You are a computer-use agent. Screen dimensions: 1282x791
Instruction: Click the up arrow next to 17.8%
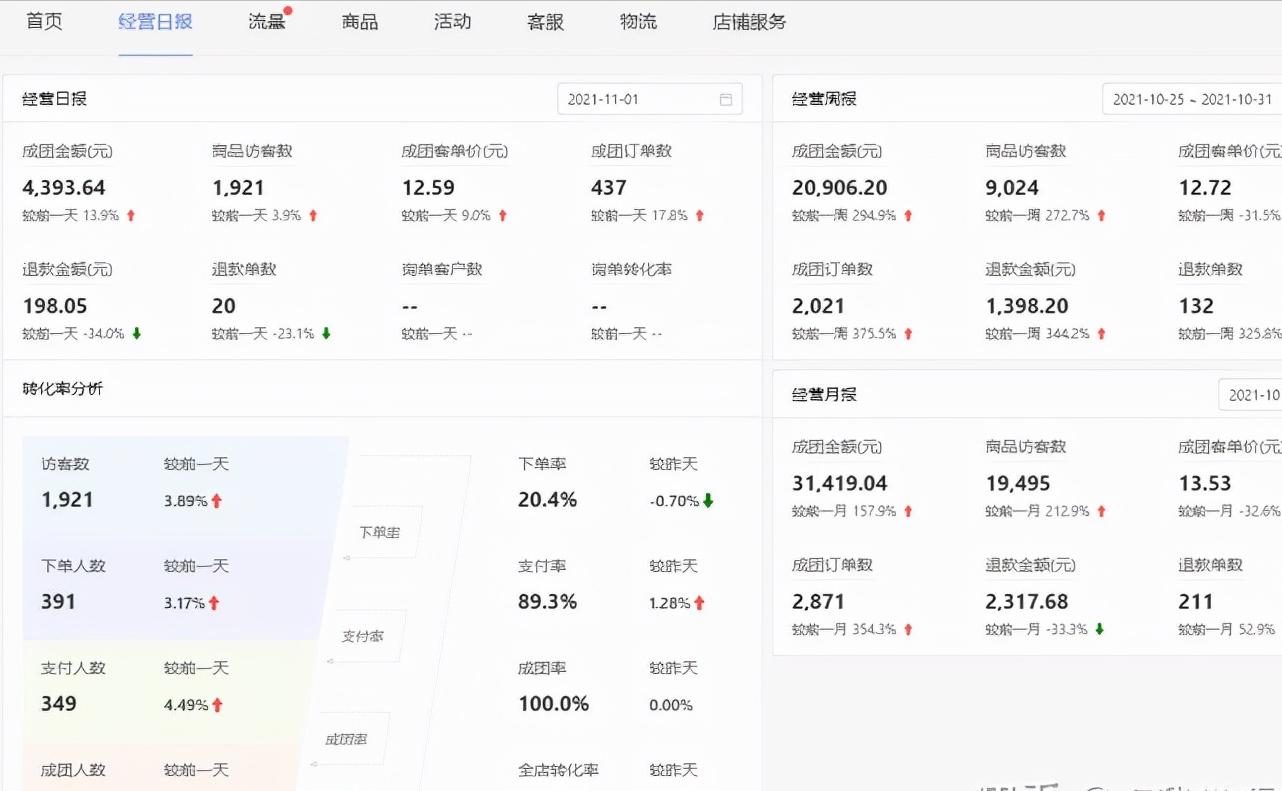(x=700, y=215)
